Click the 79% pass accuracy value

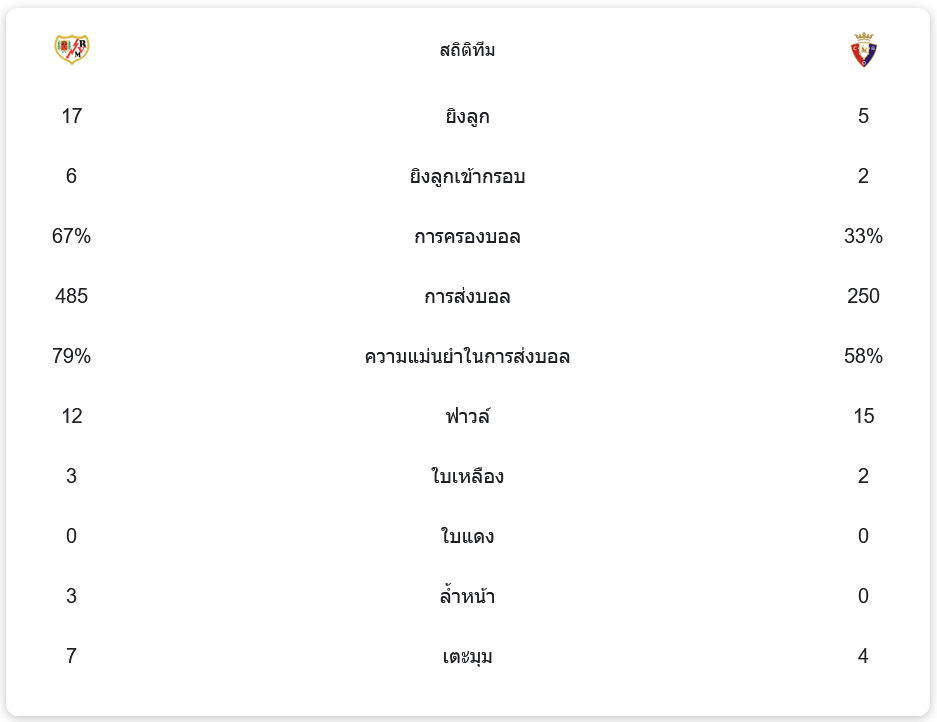coord(71,357)
